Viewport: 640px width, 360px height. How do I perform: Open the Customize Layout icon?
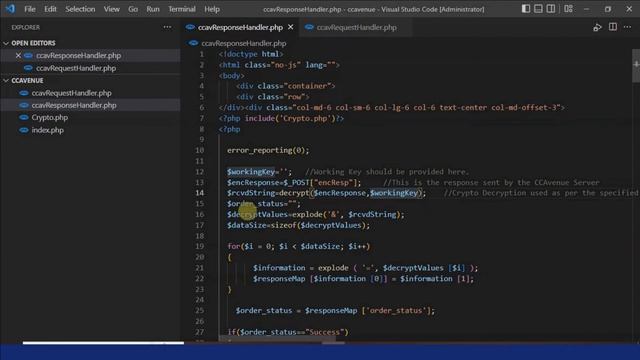[568, 9]
